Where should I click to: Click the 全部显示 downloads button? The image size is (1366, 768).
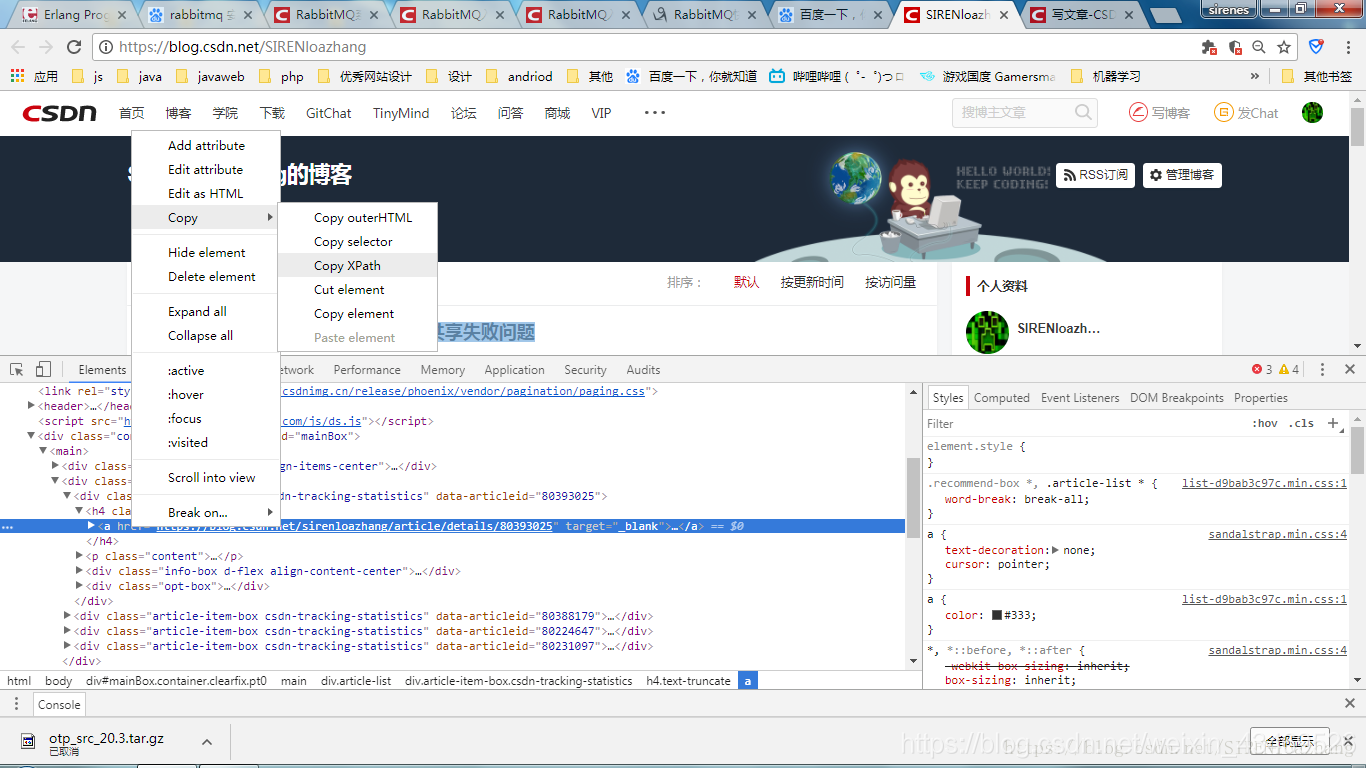pos(1289,741)
